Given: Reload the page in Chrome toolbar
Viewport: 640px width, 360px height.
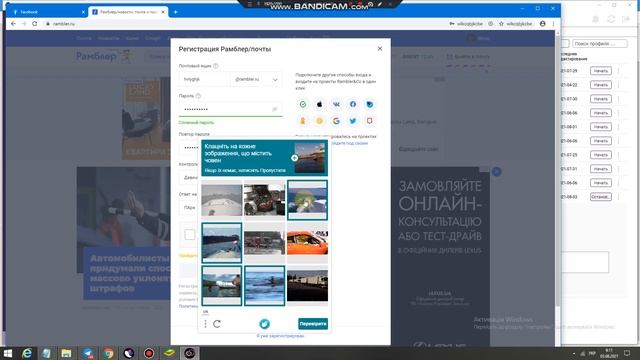Looking at the screenshot, I should (35, 24).
